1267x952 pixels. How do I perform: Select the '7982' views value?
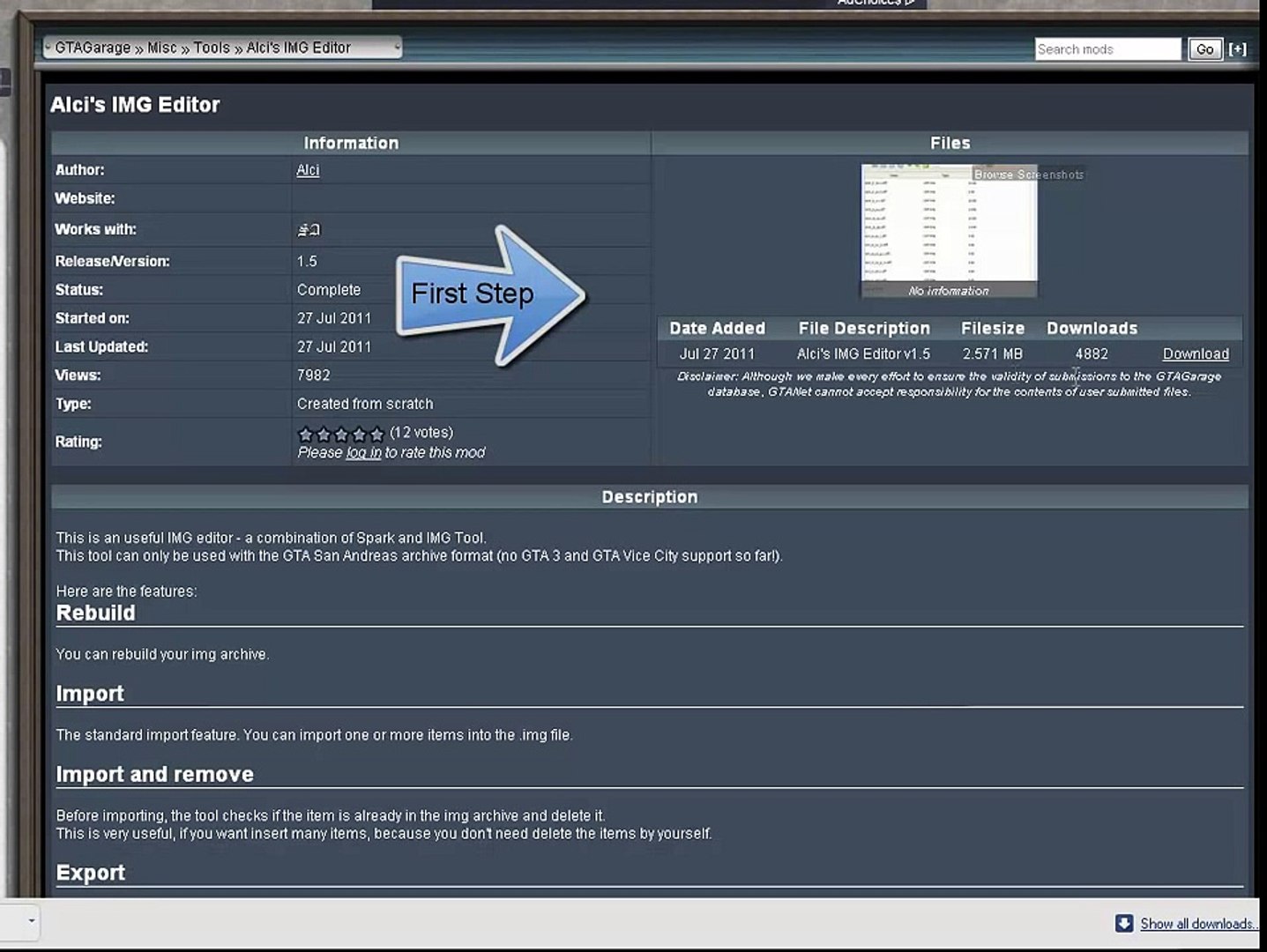click(x=313, y=376)
